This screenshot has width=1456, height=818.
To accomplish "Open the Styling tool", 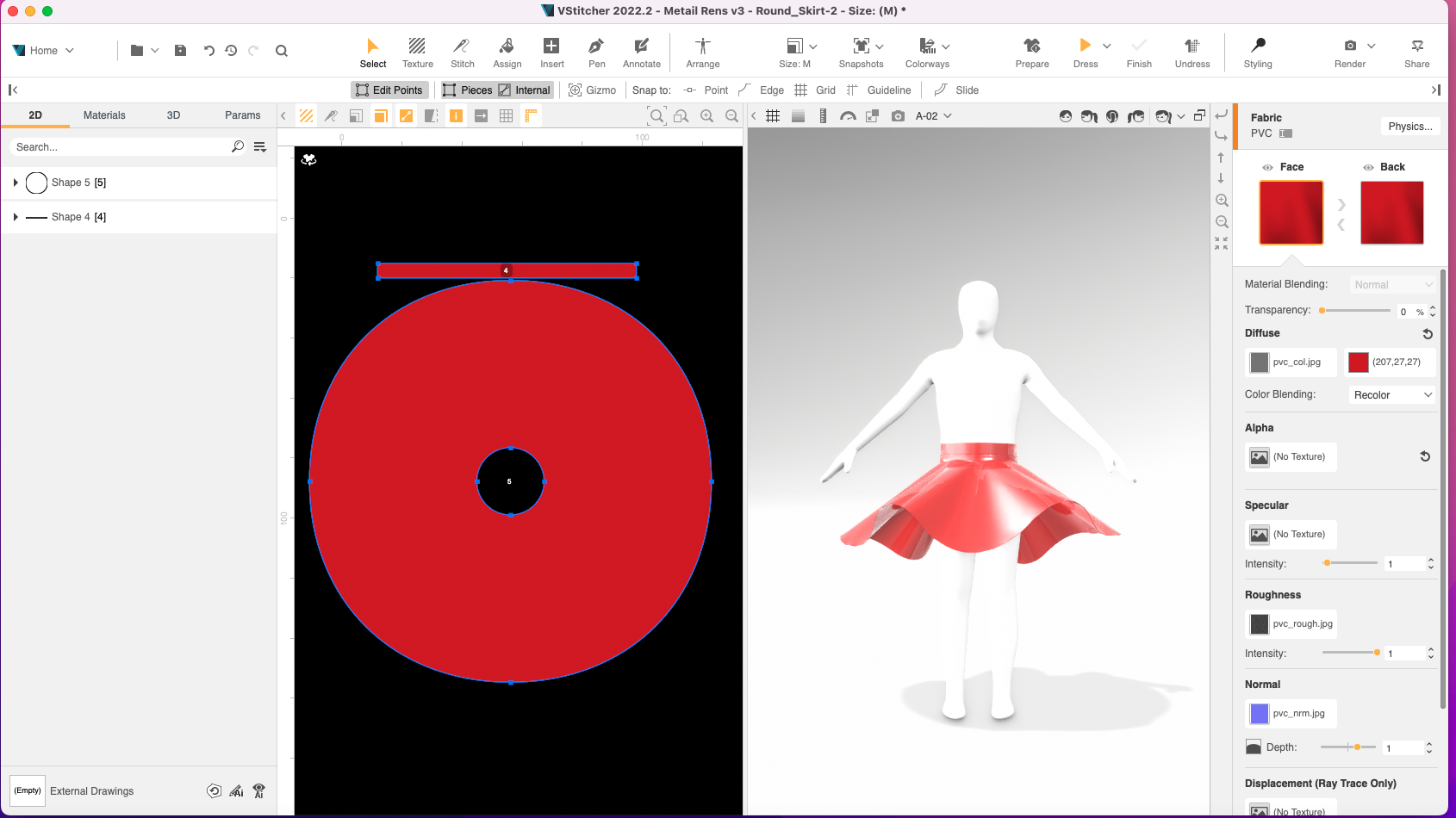I will tap(1257, 52).
